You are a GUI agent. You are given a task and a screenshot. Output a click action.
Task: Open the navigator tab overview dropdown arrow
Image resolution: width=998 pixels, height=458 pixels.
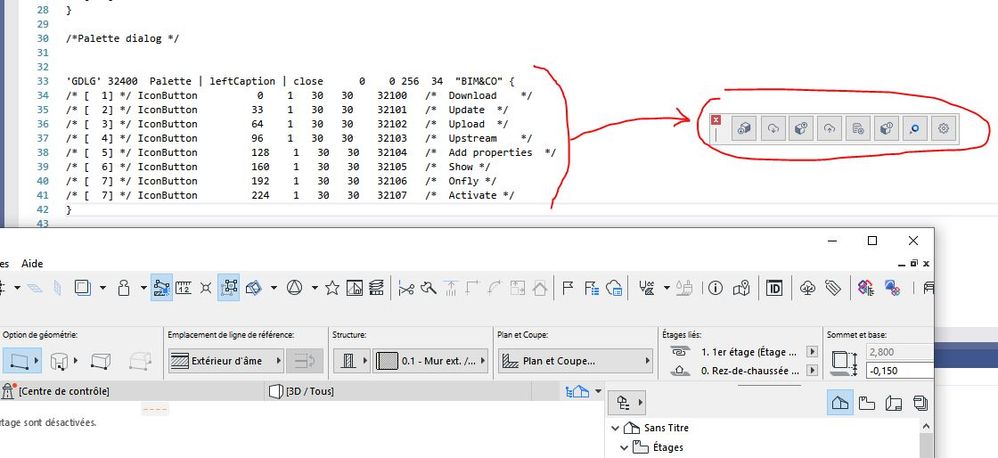coord(598,391)
